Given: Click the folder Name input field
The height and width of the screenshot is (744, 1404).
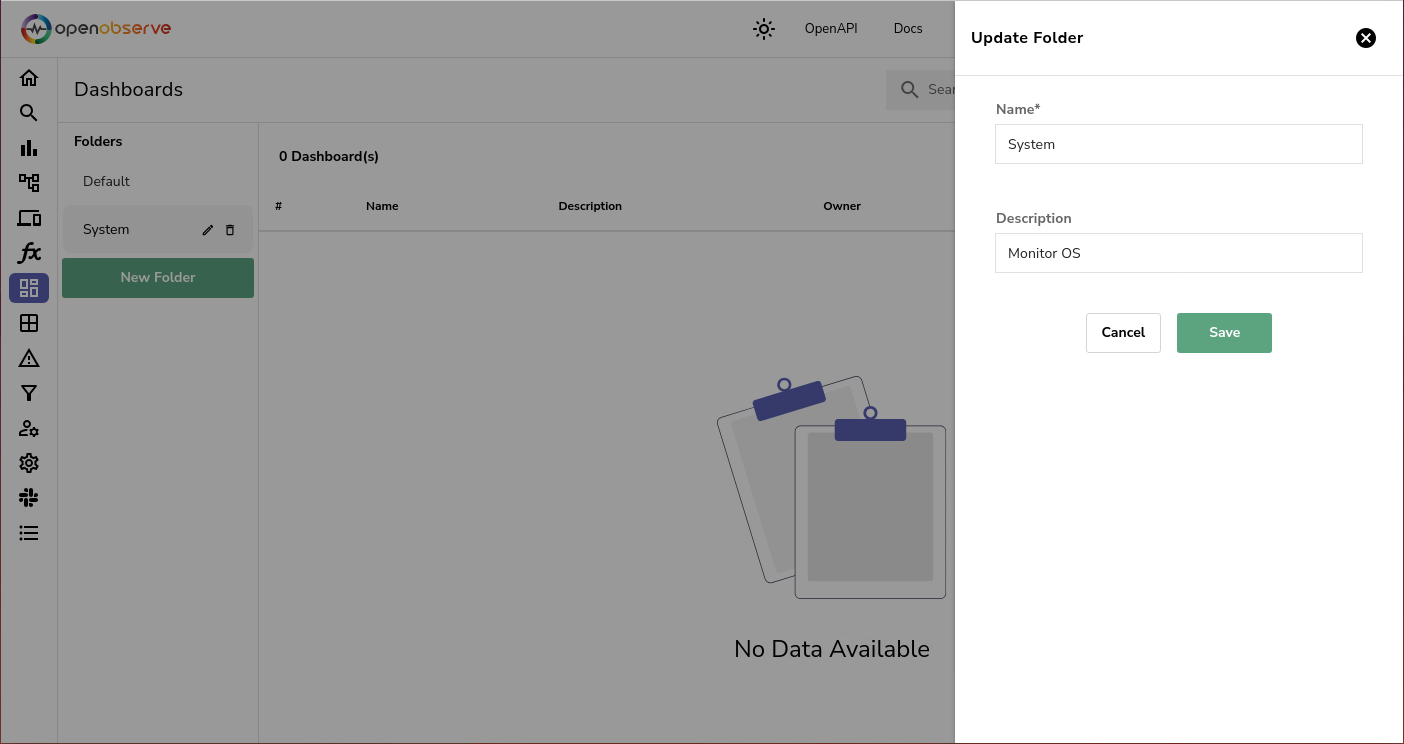Looking at the screenshot, I should 1179,144.
